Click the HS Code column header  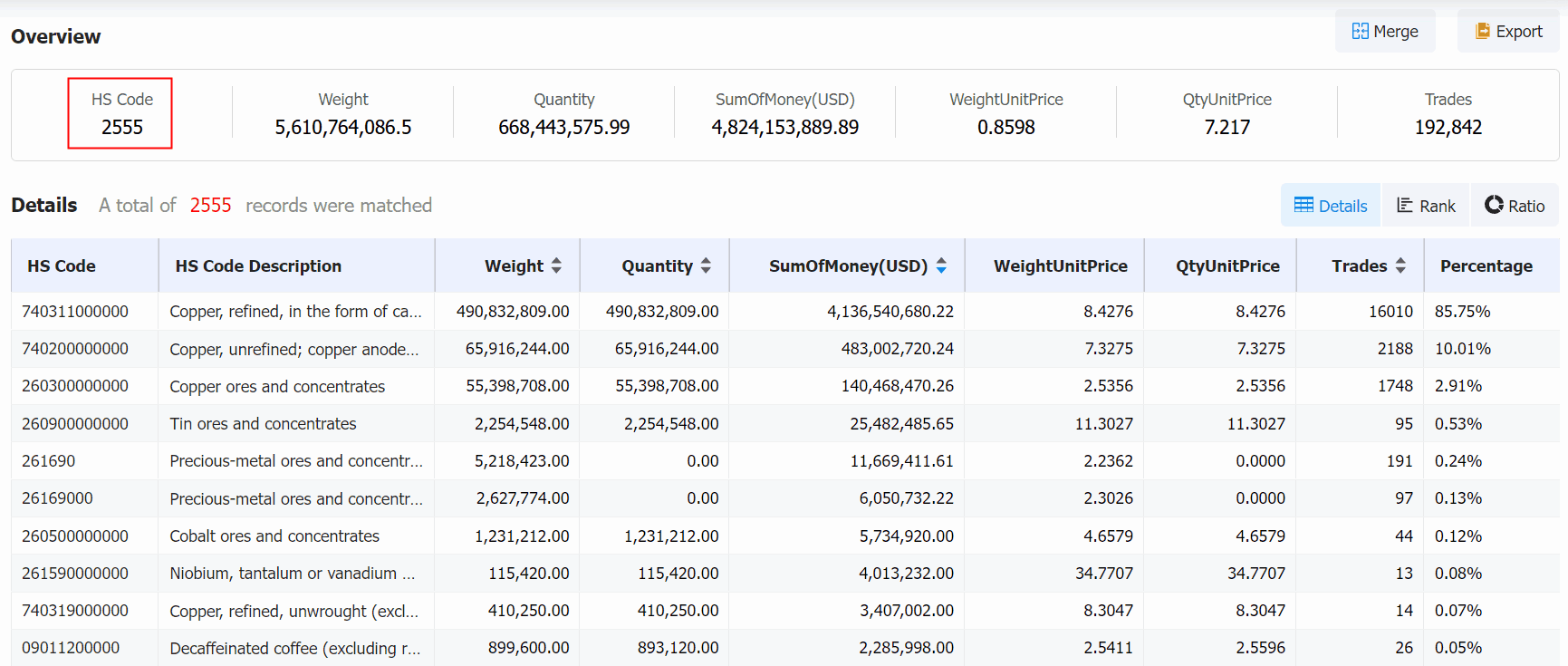pyautogui.click(x=85, y=265)
